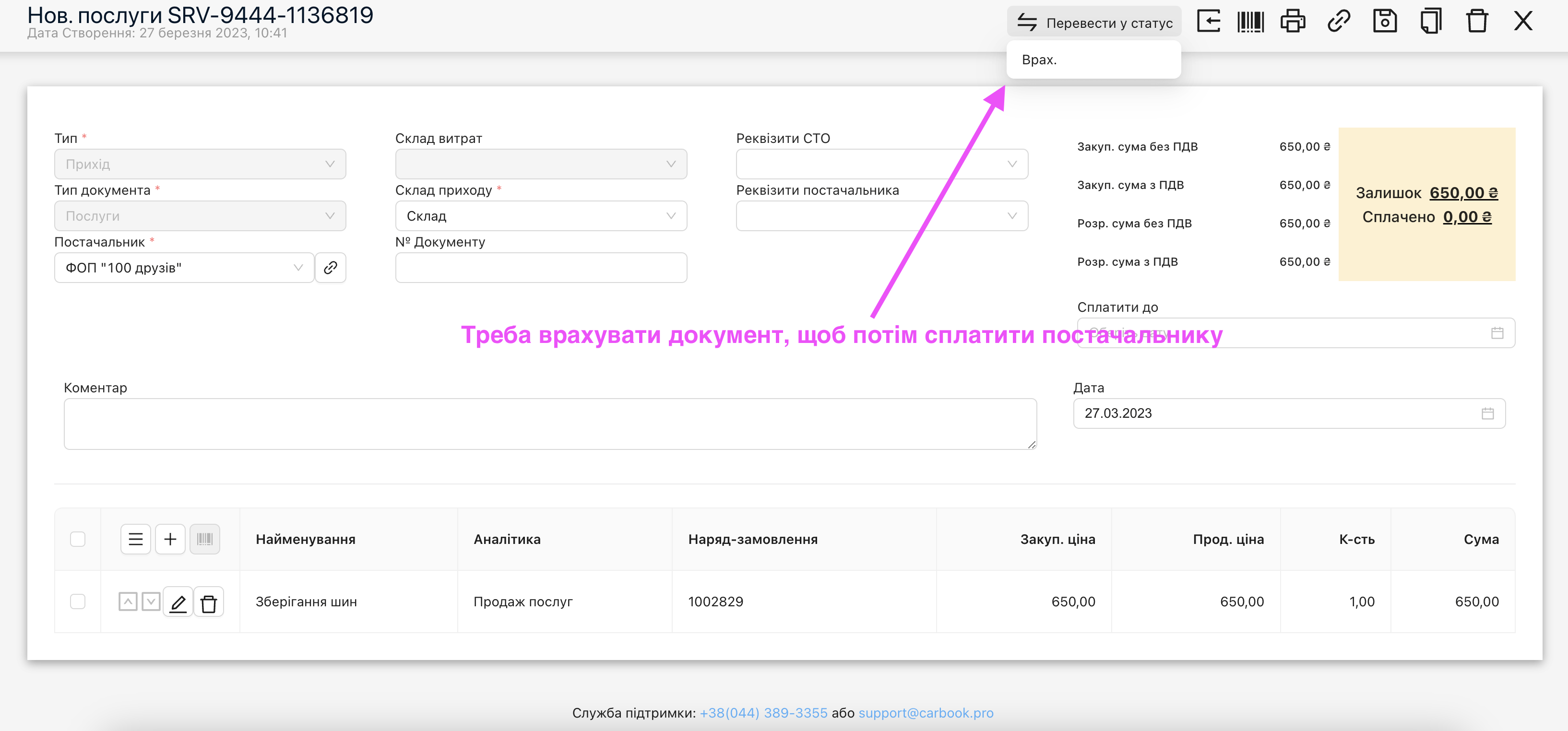The width and height of the screenshot is (1568, 731).
Task: Click the 'Дата' field with 27.03.2023
Action: pyautogui.click(x=1289, y=413)
